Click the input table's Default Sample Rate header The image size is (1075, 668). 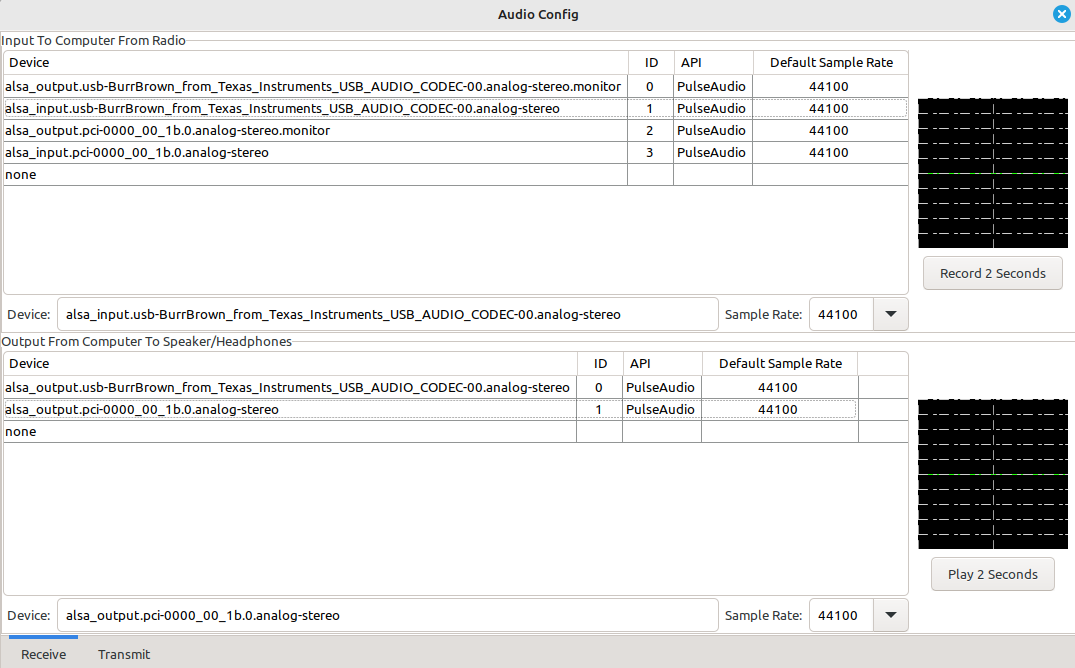click(x=831, y=63)
